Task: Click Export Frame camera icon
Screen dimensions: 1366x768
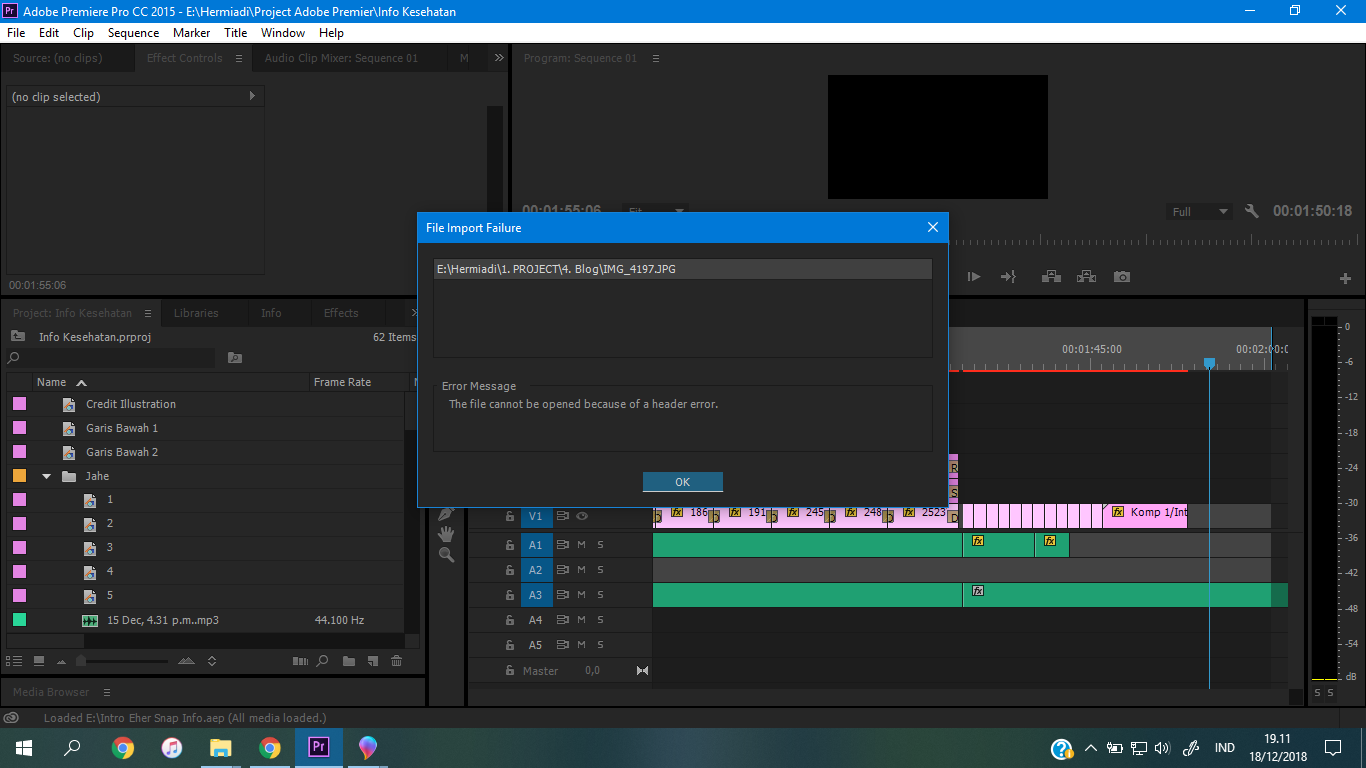Action: tap(1122, 277)
